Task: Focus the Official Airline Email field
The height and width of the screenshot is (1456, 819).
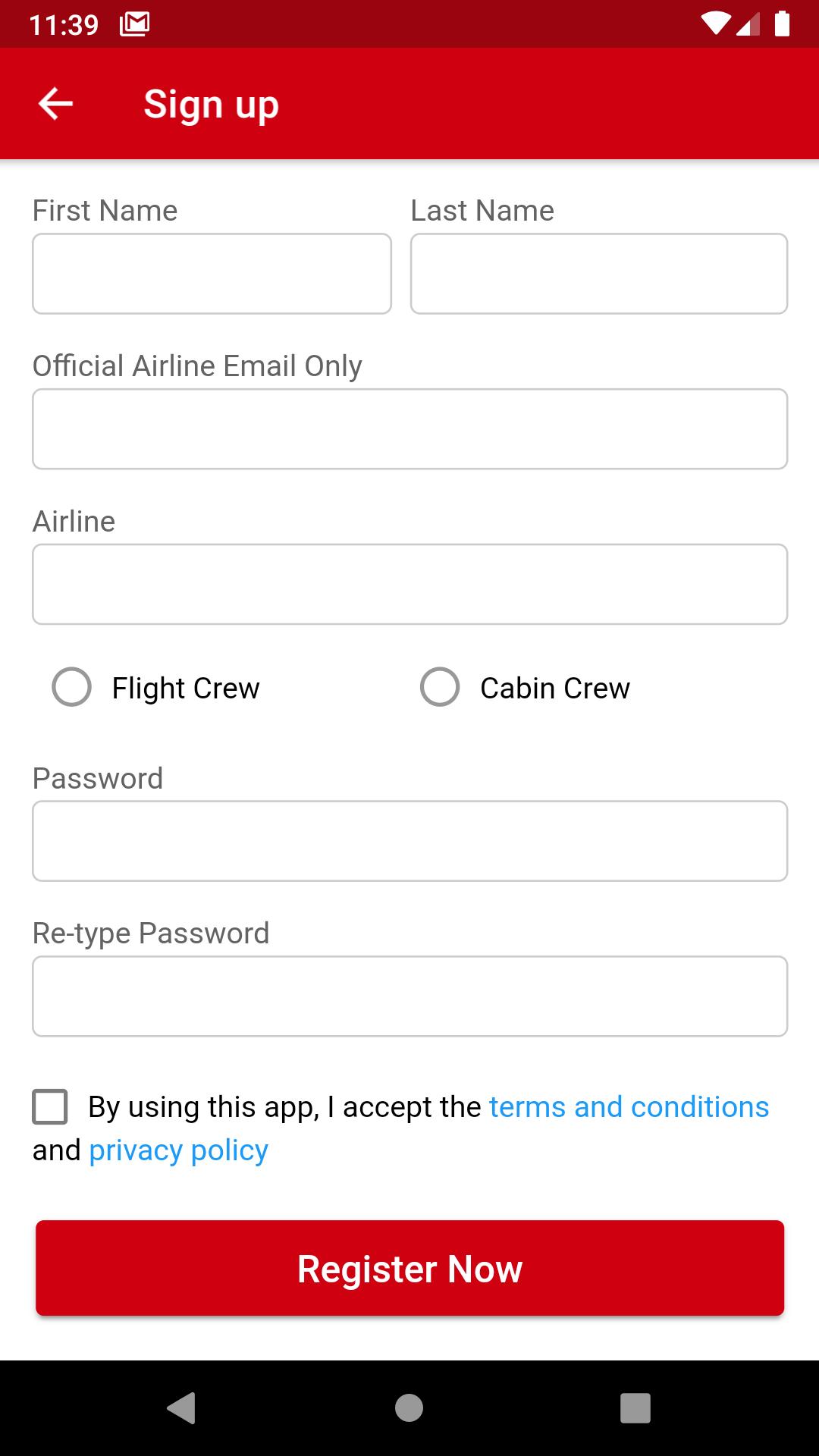Action: pyautogui.click(x=409, y=429)
